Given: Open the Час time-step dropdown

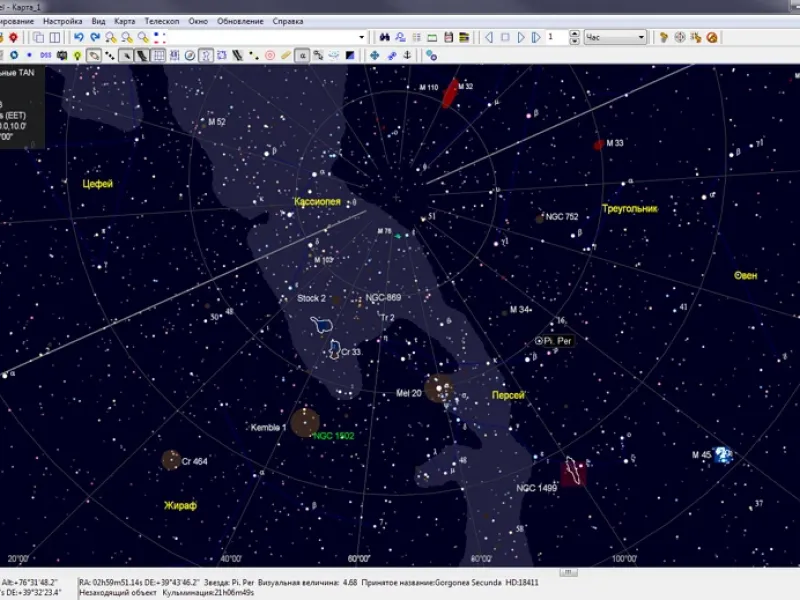Looking at the screenshot, I should point(641,37).
